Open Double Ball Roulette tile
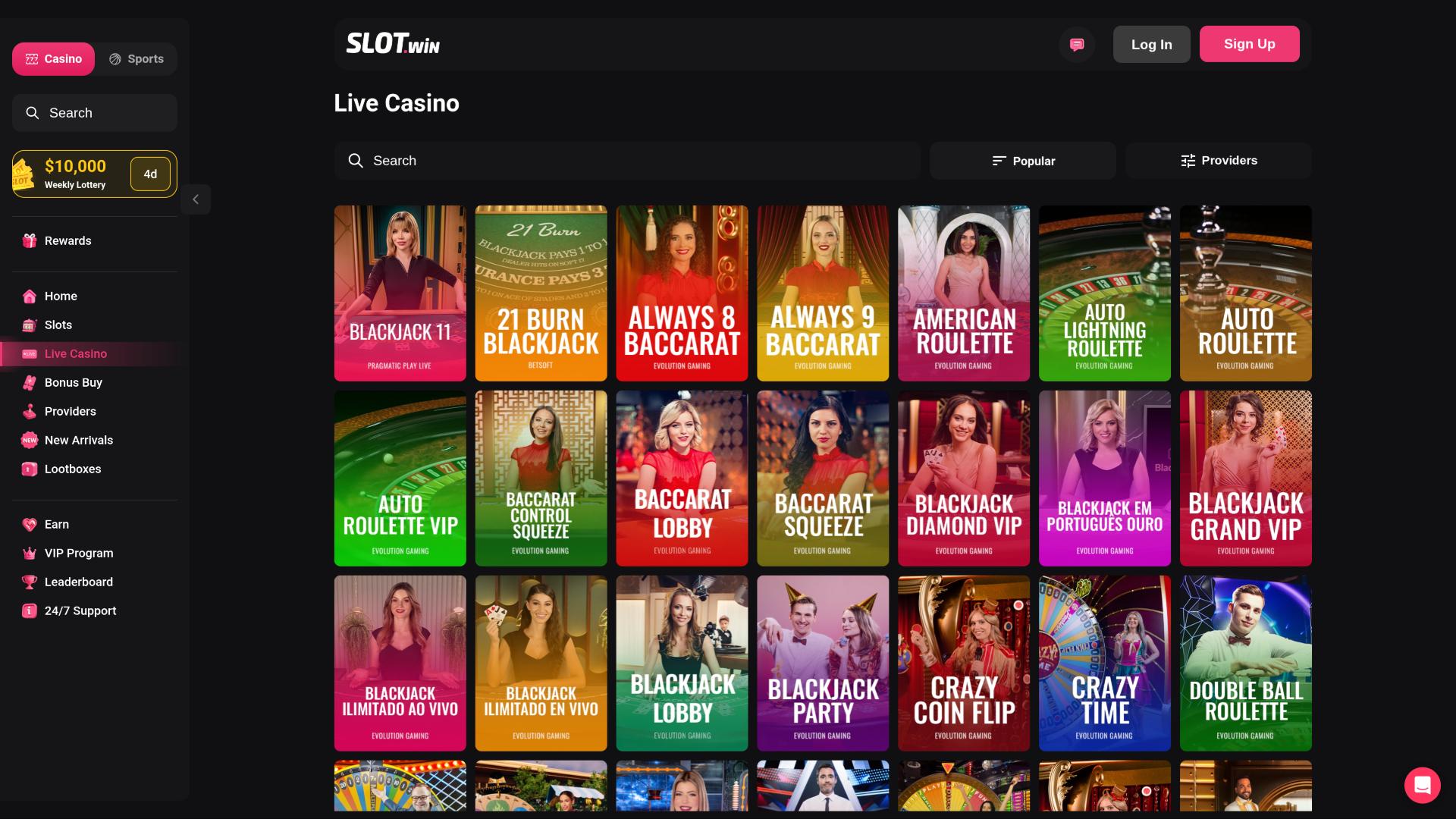 coord(1246,664)
